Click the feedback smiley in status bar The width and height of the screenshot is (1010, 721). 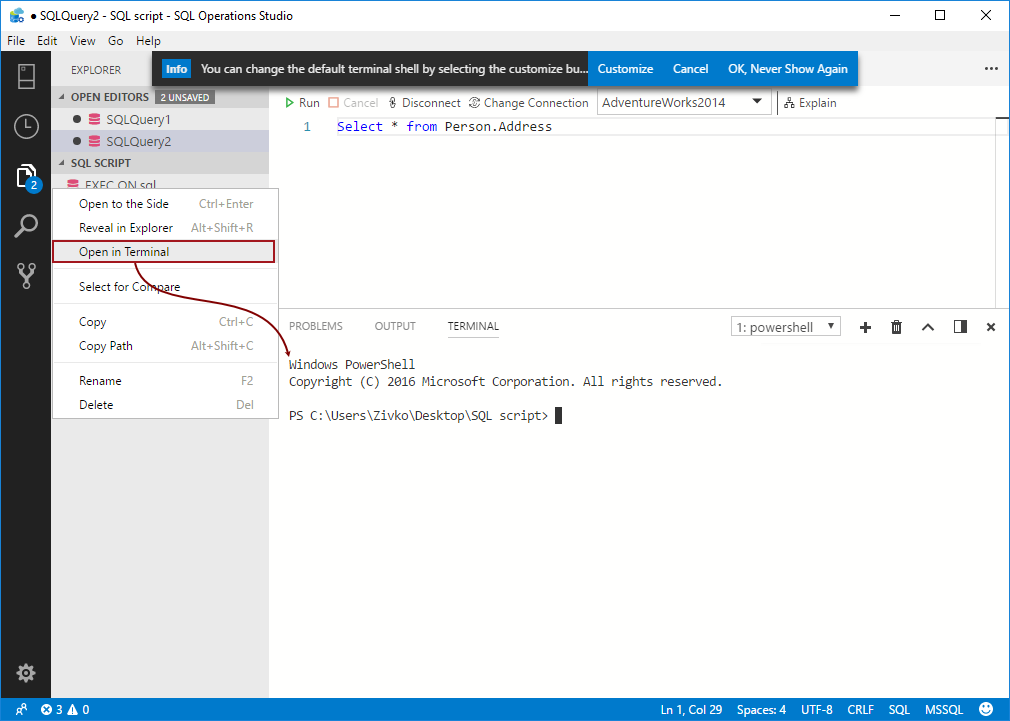pyautogui.click(x=986, y=709)
